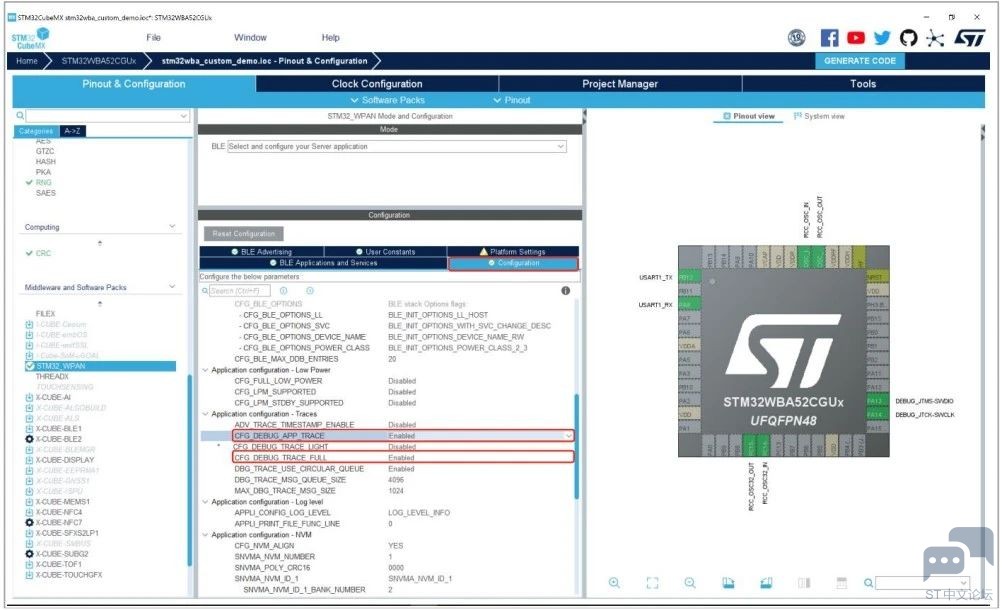The height and width of the screenshot is (610, 1002).
Task: Click download icon beside X-CUBE-DISPLAY
Action: pos(29,460)
